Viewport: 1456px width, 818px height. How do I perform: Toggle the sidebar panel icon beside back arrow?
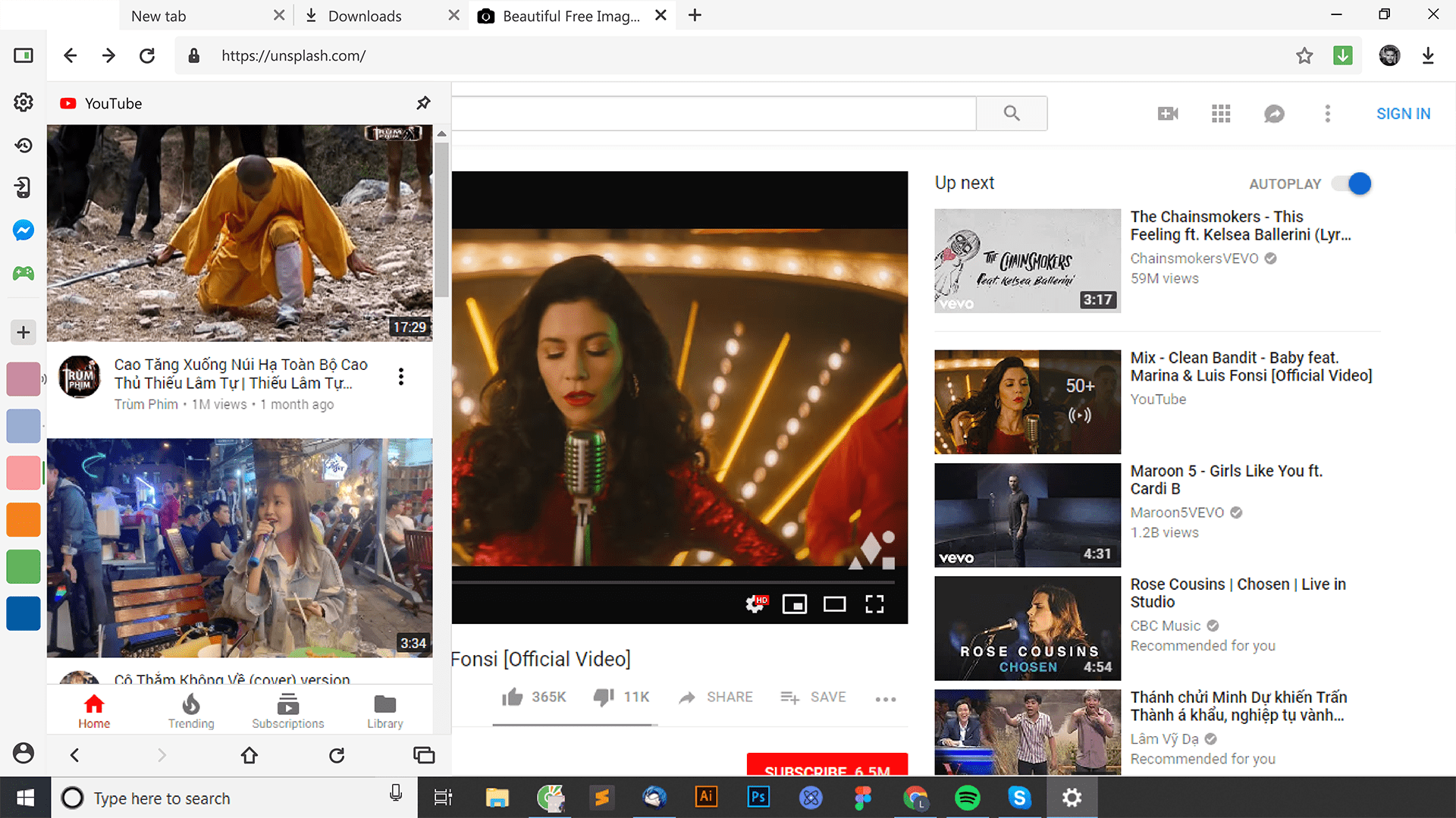pyautogui.click(x=24, y=55)
